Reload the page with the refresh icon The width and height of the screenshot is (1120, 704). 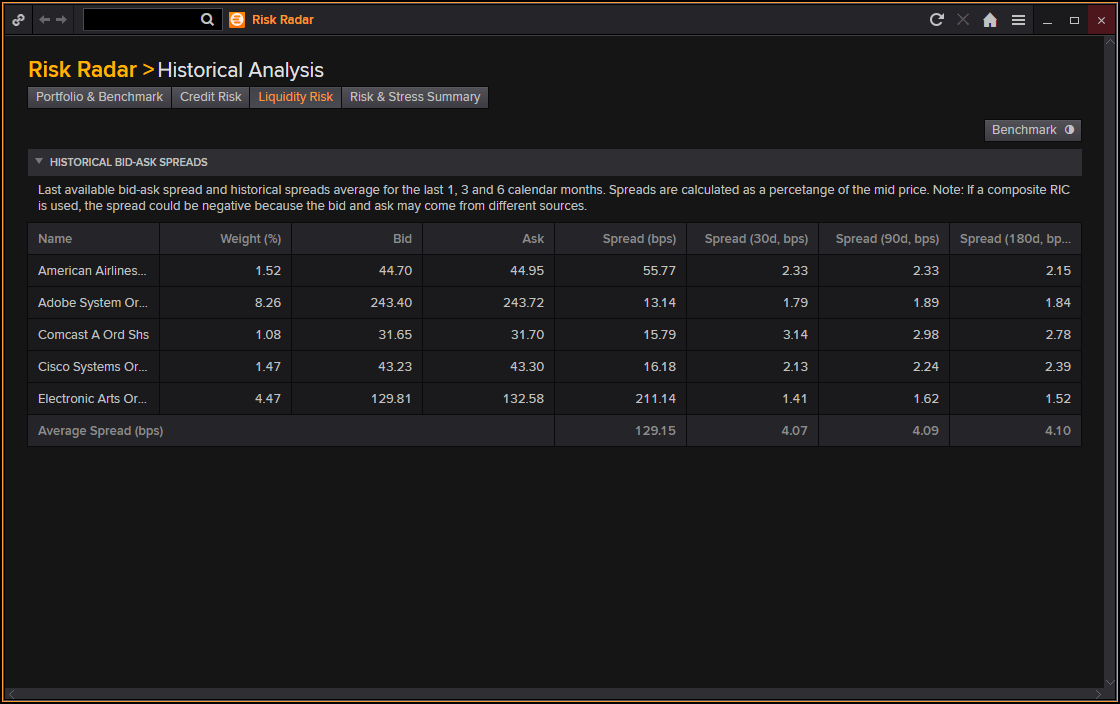936,20
